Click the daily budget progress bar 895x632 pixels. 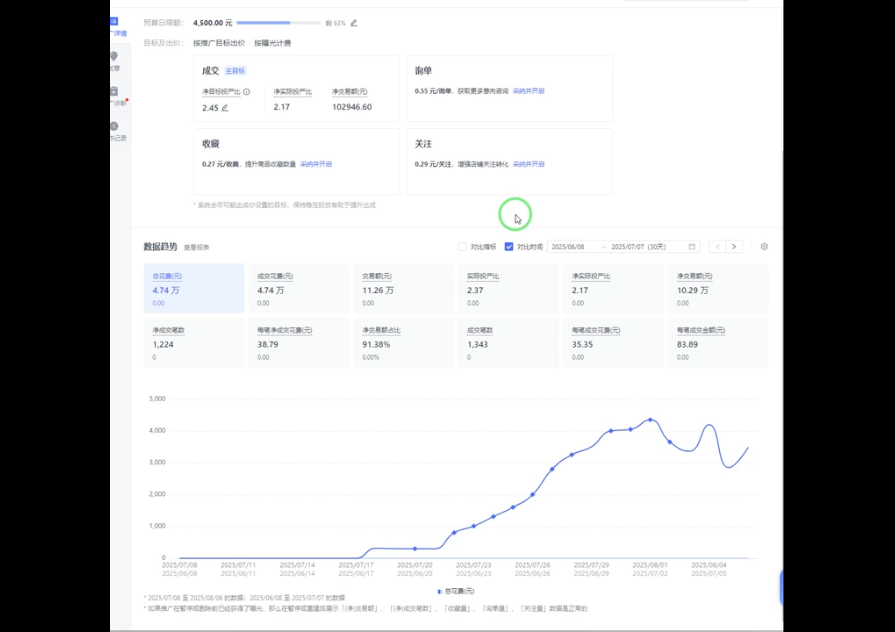pos(278,22)
